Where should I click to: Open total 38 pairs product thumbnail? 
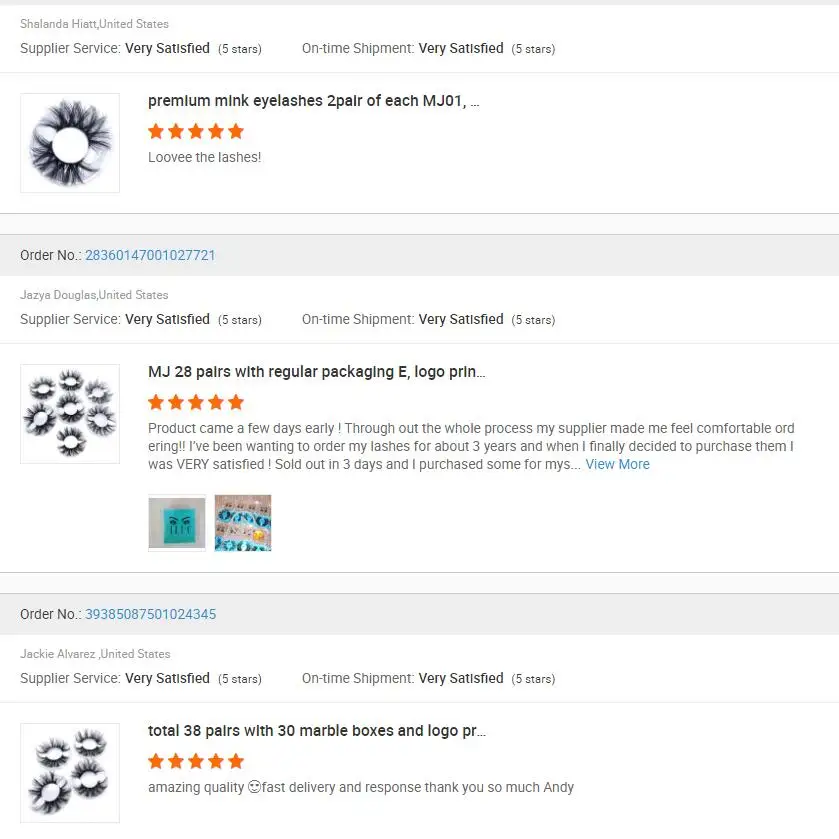click(x=70, y=773)
